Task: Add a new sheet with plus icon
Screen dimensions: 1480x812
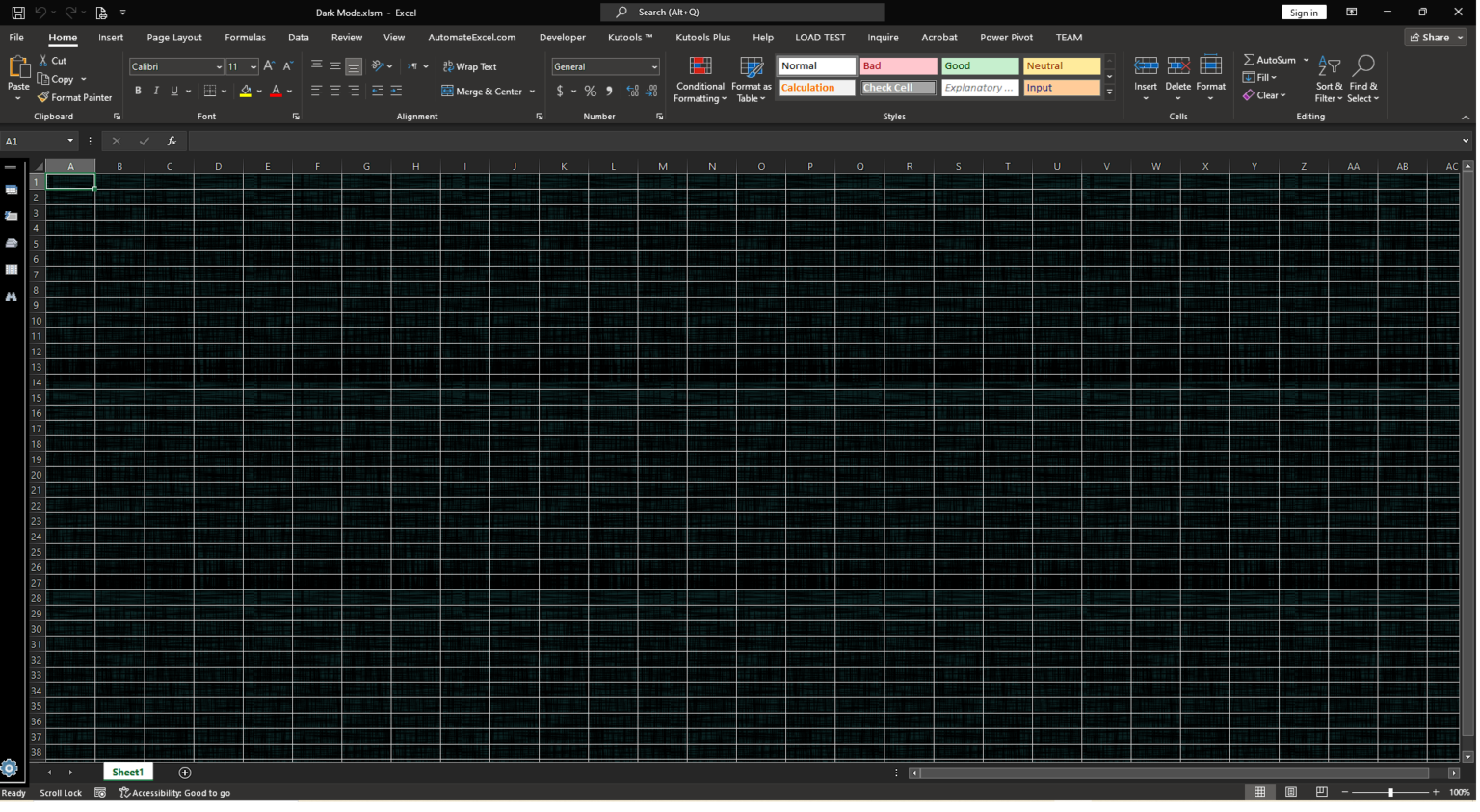Action: click(185, 773)
